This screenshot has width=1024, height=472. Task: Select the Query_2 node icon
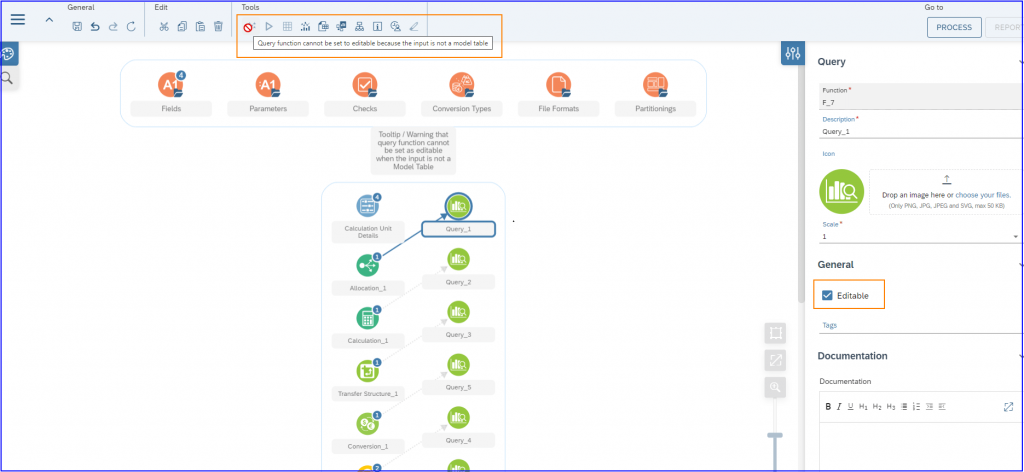(x=458, y=260)
